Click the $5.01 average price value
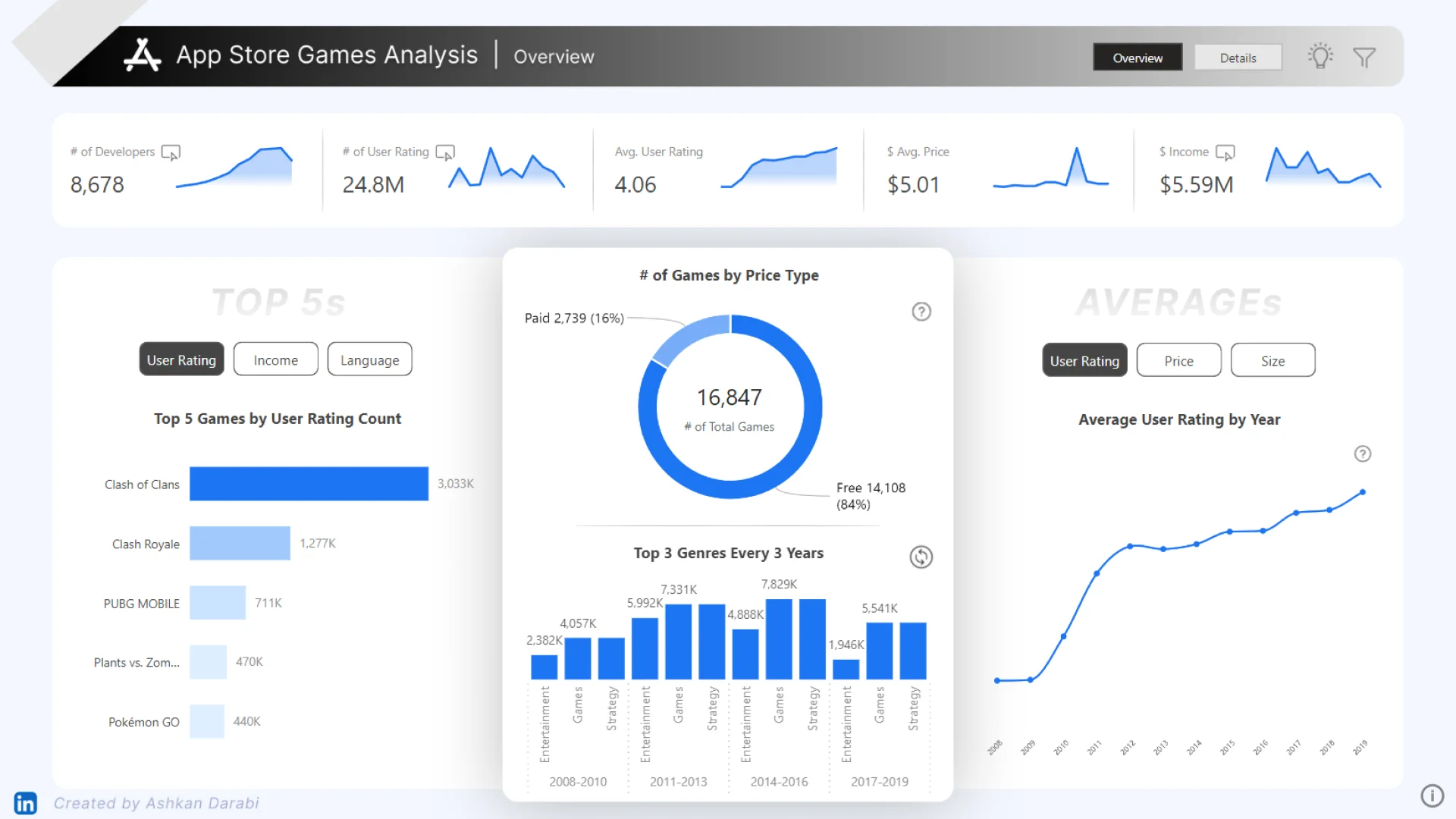Image resolution: width=1456 pixels, height=819 pixels. 914,185
